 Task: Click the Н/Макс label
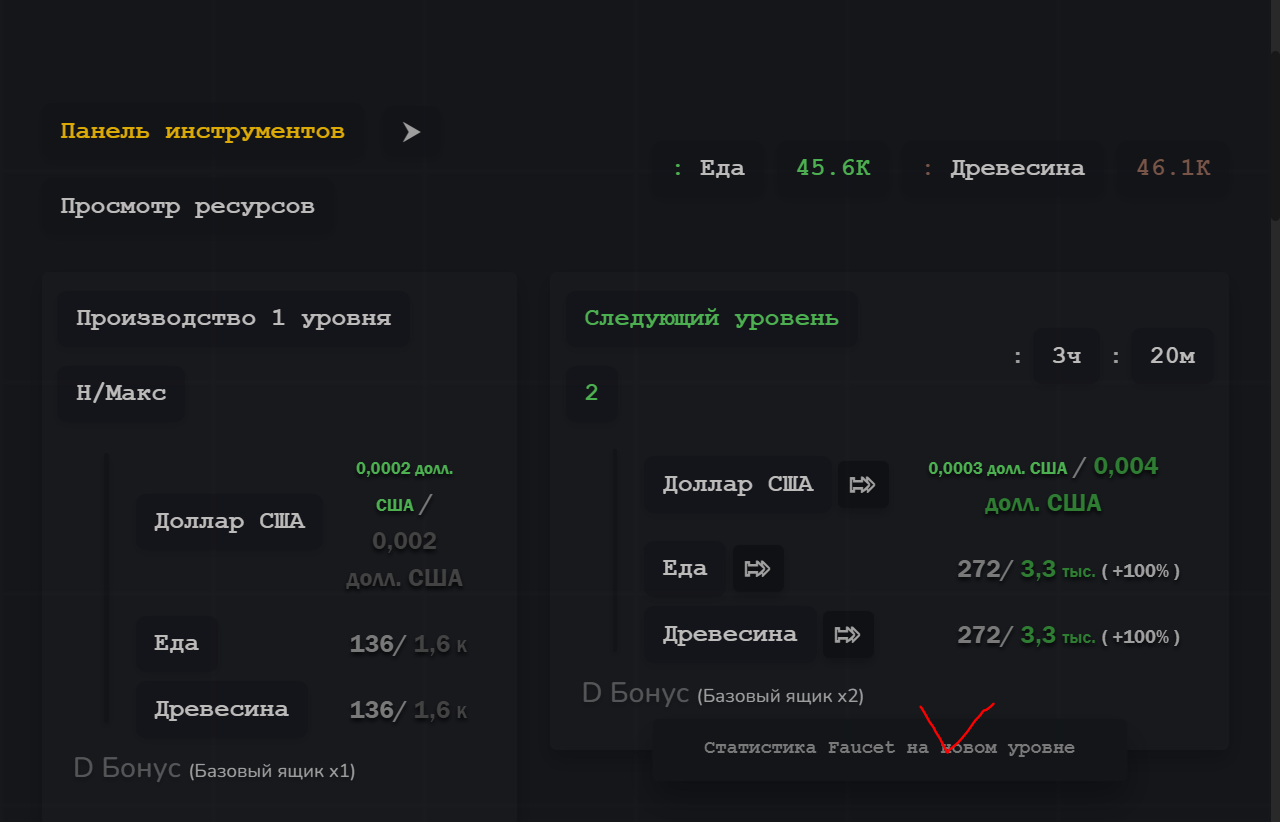point(121,393)
